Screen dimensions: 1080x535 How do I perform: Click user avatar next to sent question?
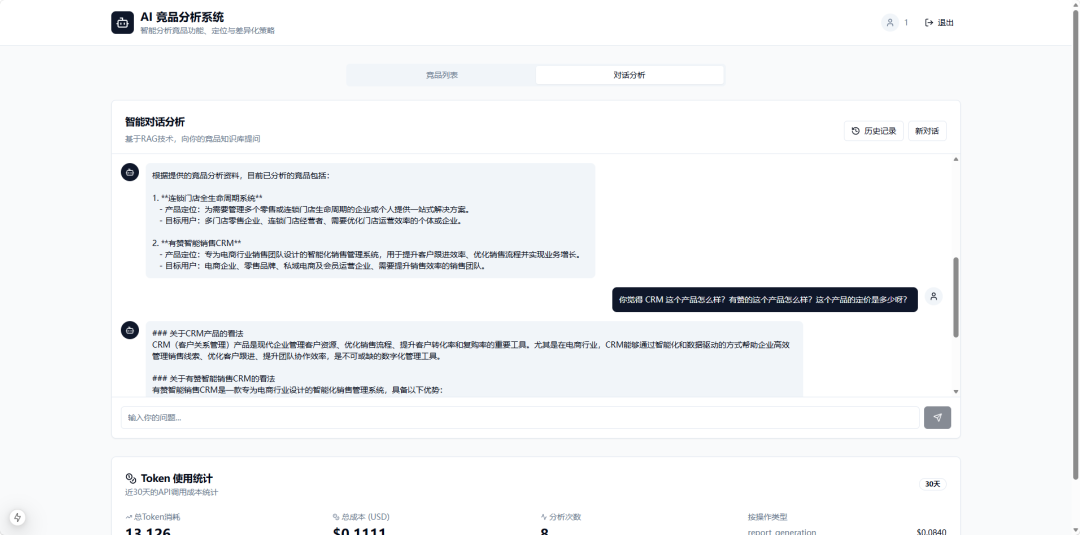point(933,296)
